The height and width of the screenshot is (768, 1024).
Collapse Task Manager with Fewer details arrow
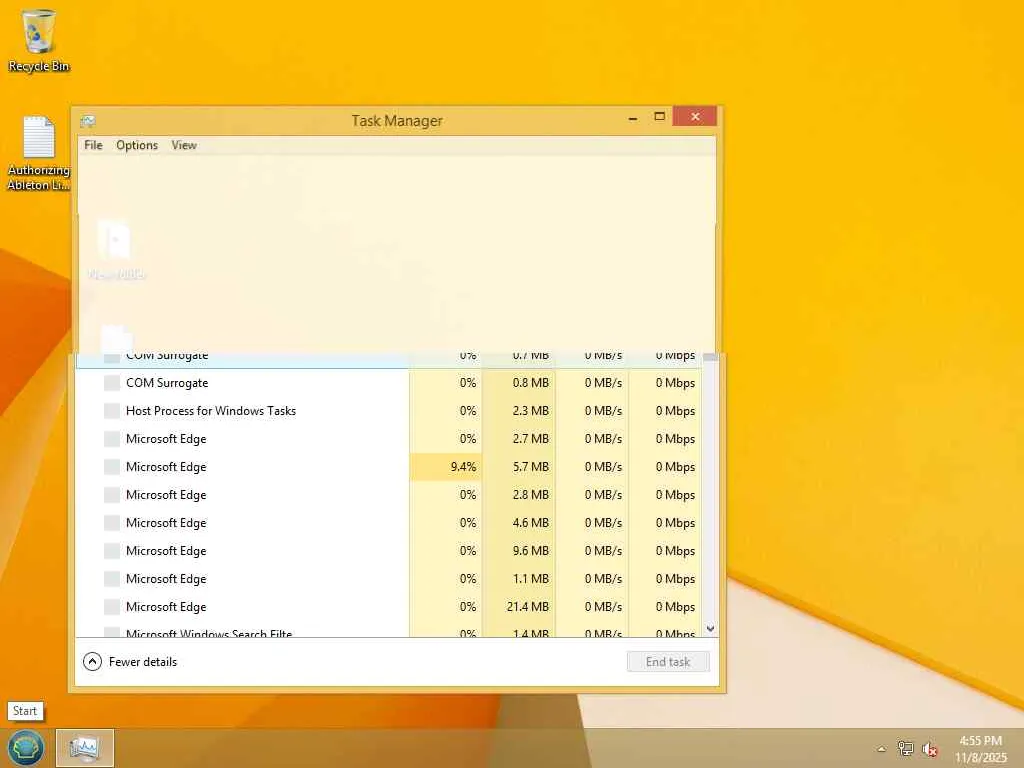click(93, 662)
